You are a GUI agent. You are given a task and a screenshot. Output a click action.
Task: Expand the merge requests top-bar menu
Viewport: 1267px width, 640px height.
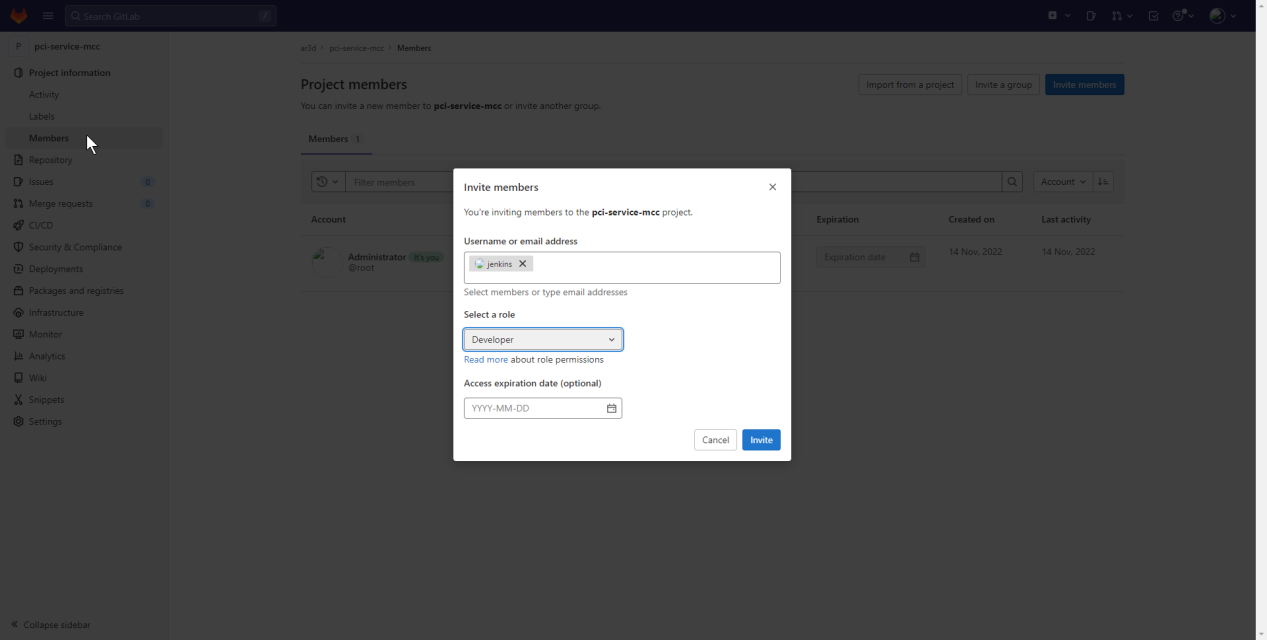tap(1122, 16)
